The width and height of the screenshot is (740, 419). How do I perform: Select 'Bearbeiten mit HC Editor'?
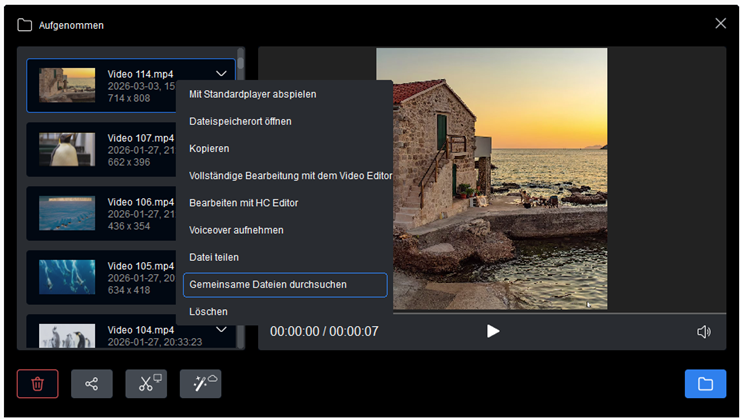point(243,203)
